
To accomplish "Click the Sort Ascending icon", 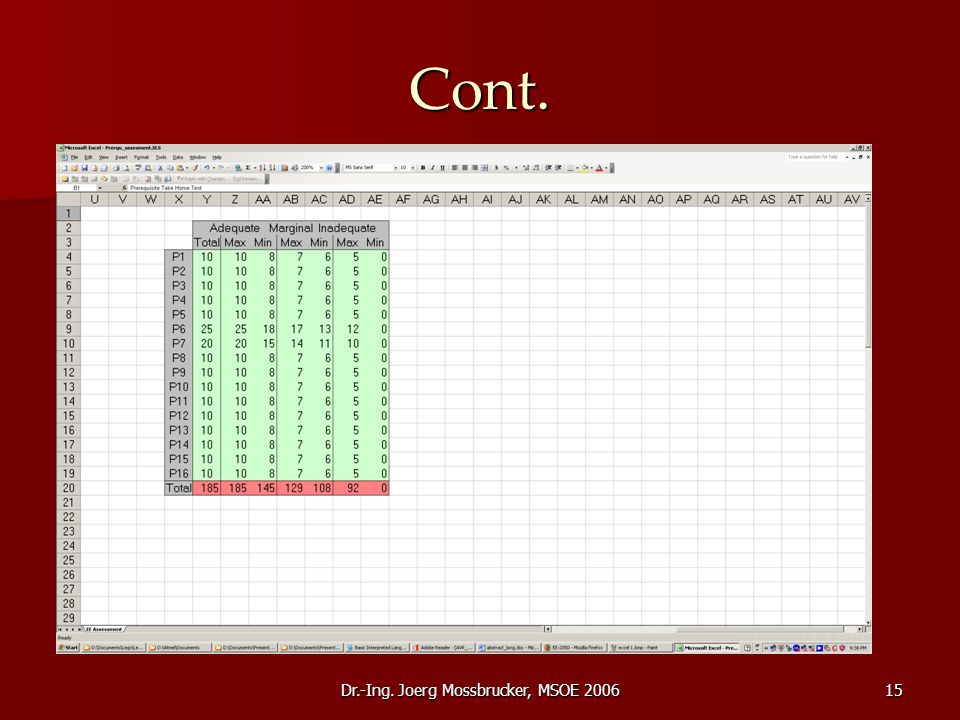I will (x=262, y=168).
